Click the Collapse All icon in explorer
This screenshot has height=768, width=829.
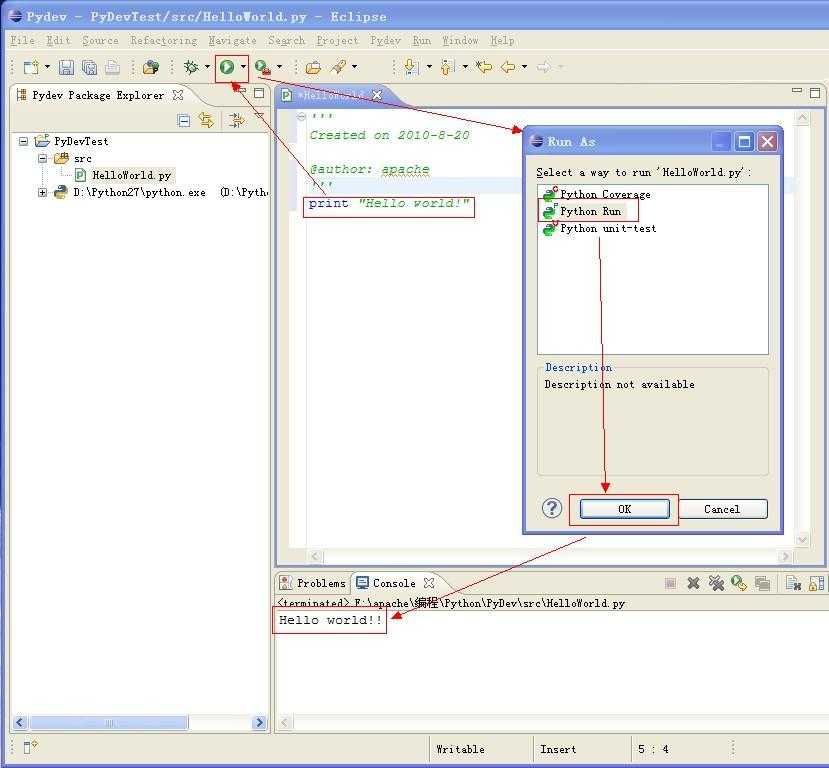tap(183, 121)
